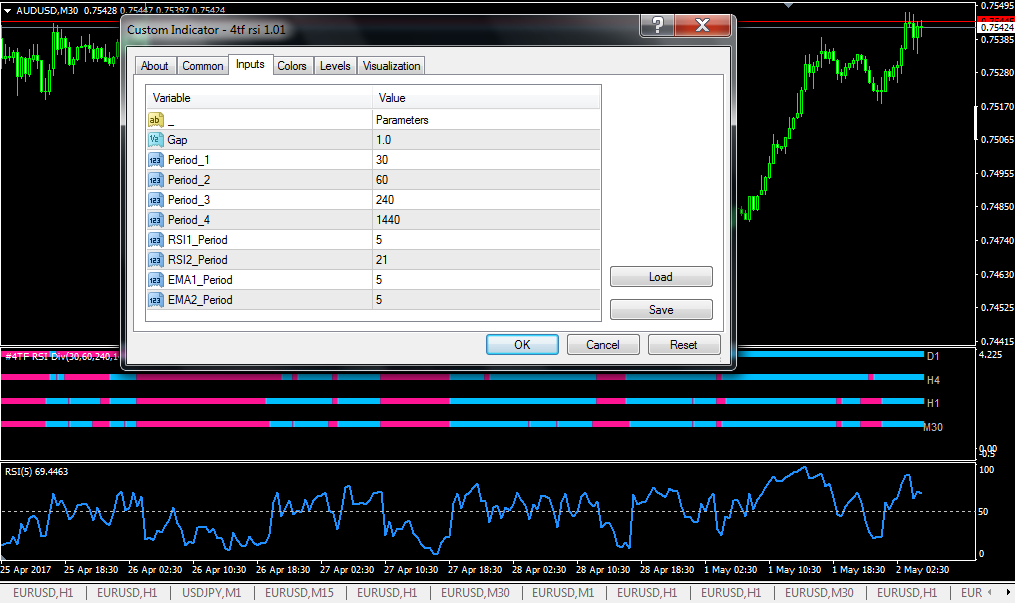
Task: Click the double icon beside Gap
Action: coord(155,139)
